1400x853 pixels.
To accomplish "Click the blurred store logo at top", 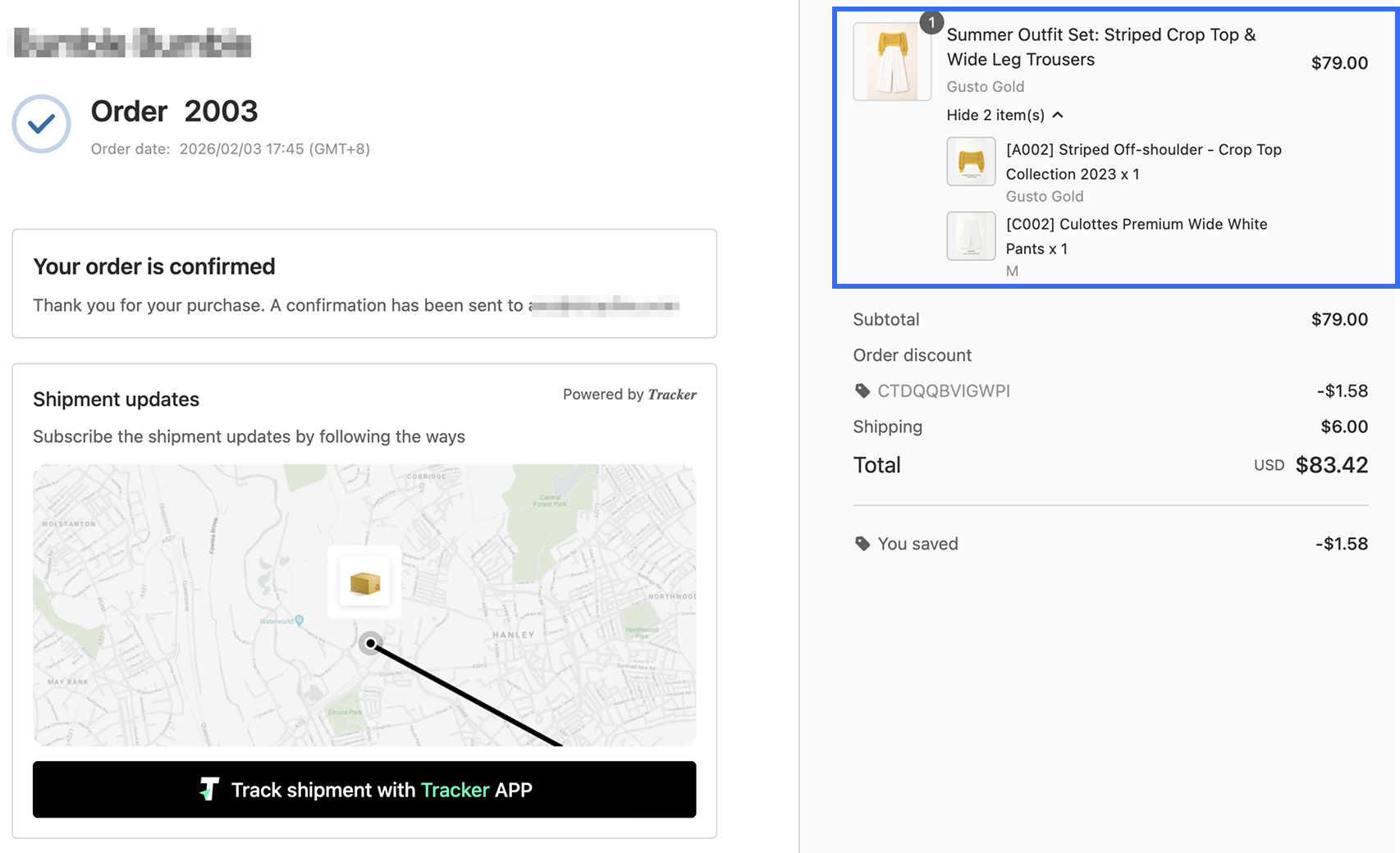I will click(132, 43).
